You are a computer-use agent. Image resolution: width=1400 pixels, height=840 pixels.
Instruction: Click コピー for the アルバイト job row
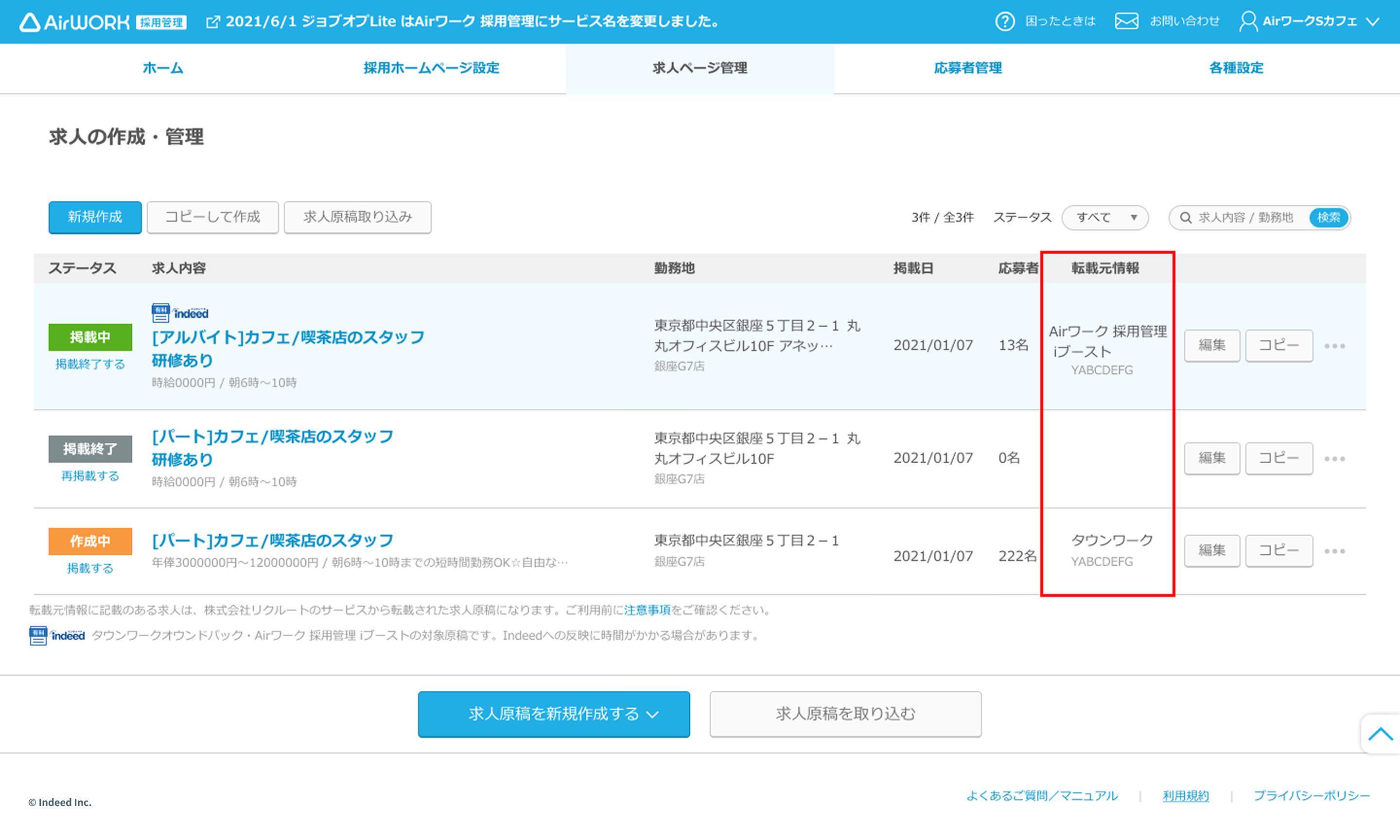(x=1279, y=345)
